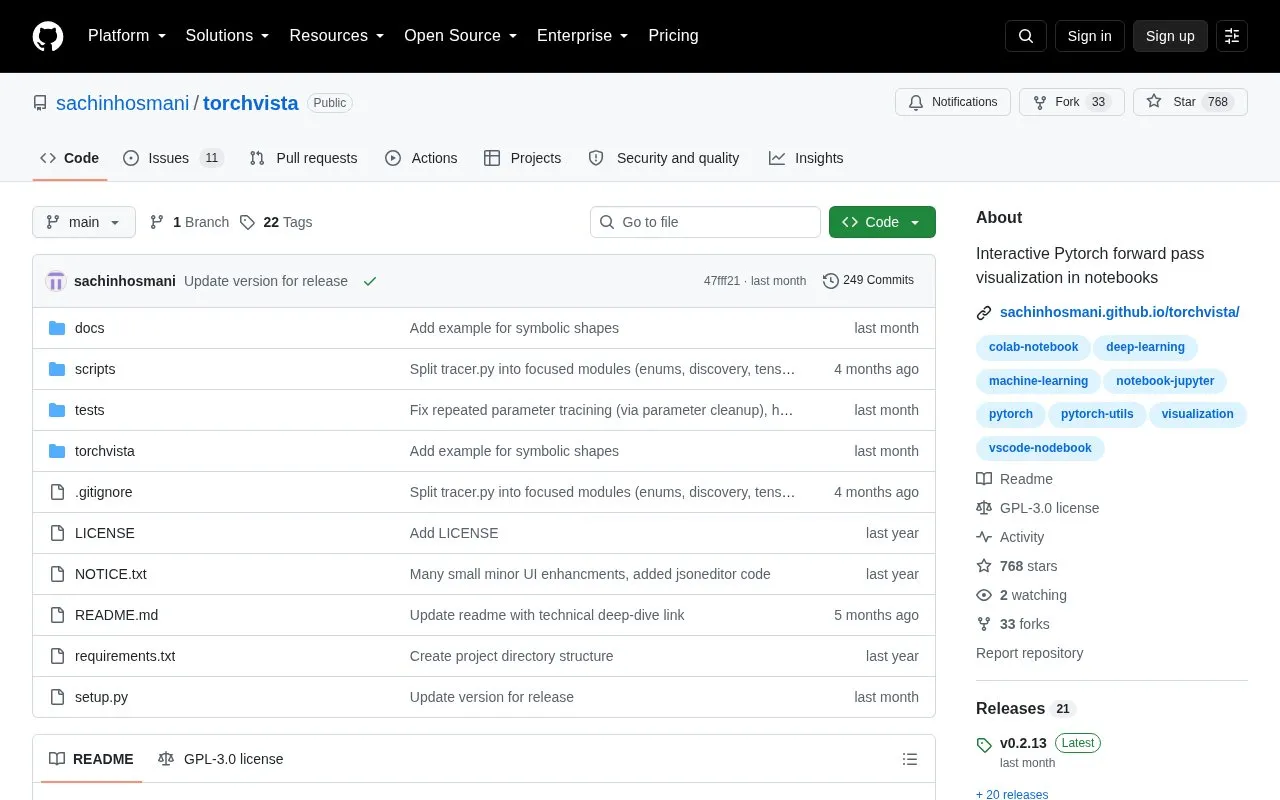Switch to the Pull requests tab

coord(303,158)
